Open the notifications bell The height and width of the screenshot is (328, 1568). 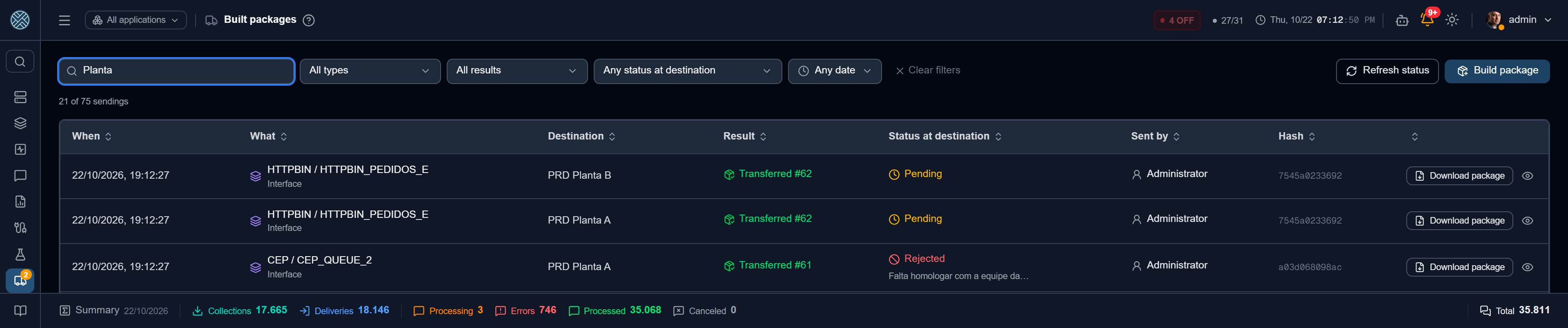point(1427,20)
